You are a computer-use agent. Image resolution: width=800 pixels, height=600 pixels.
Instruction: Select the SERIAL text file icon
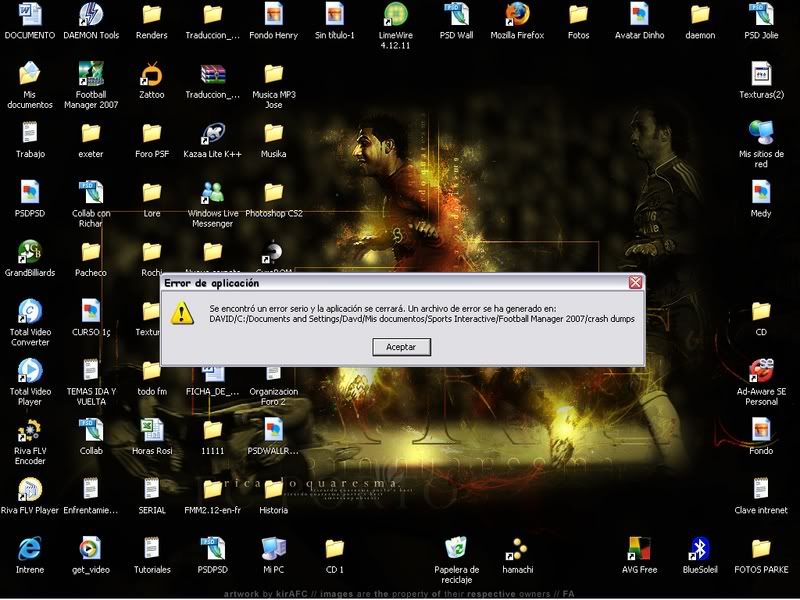pyautogui.click(x=152, y=489)
